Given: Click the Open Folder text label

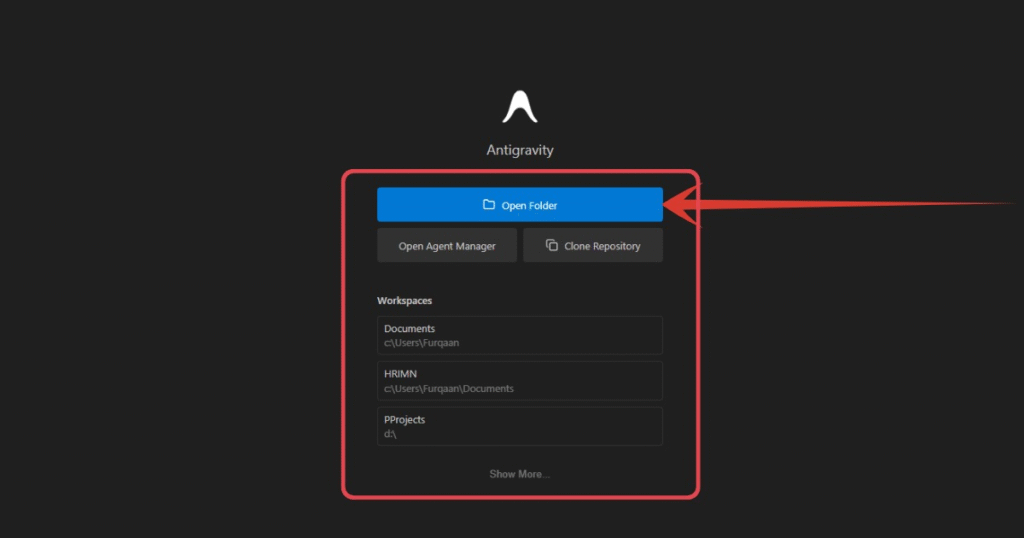Looking at the screenshot, I should click(529, 206).
